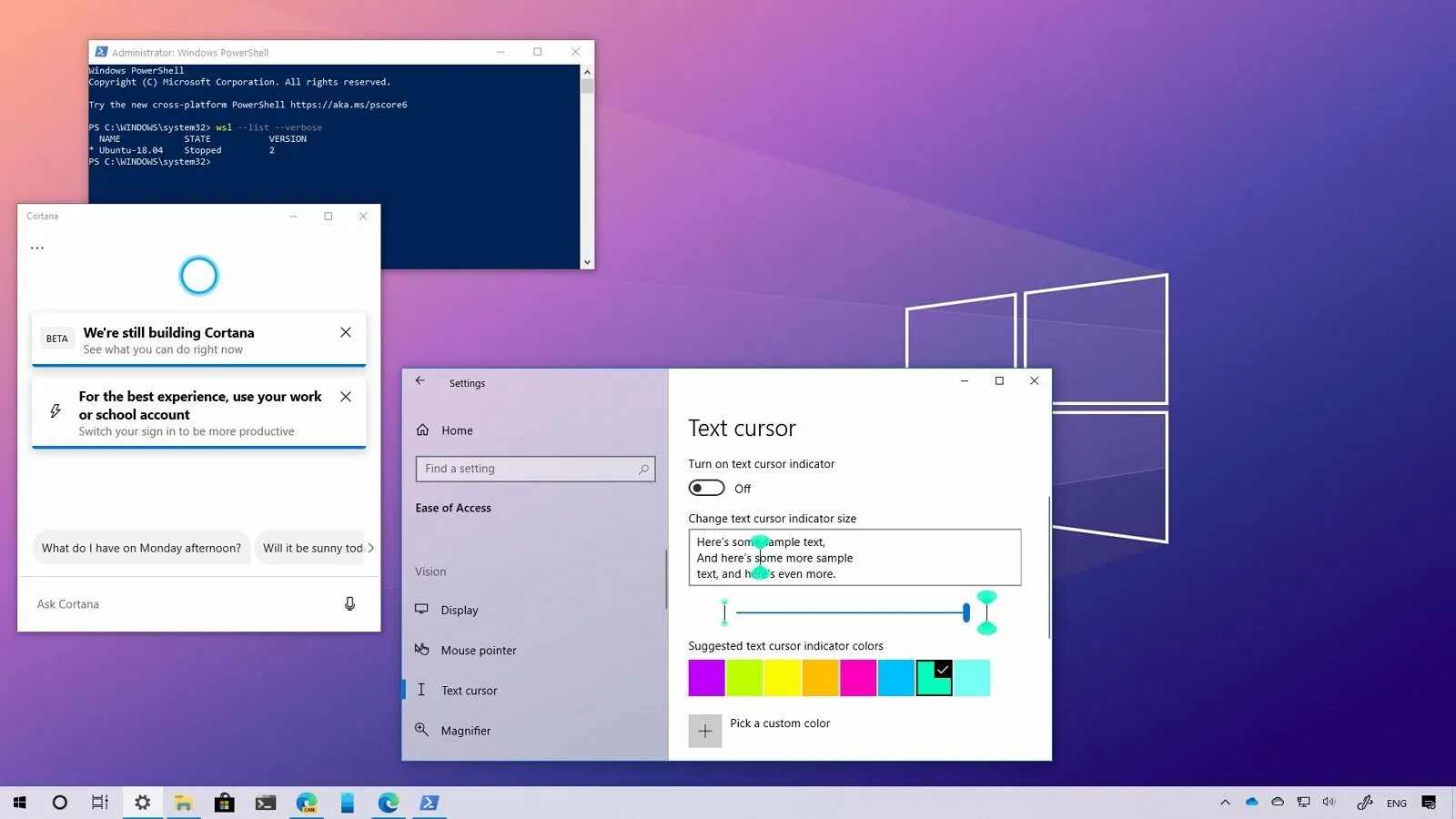The image size is (1456, 819).
Task: Choose the lime green indicator color
Action: click(744, 678)
